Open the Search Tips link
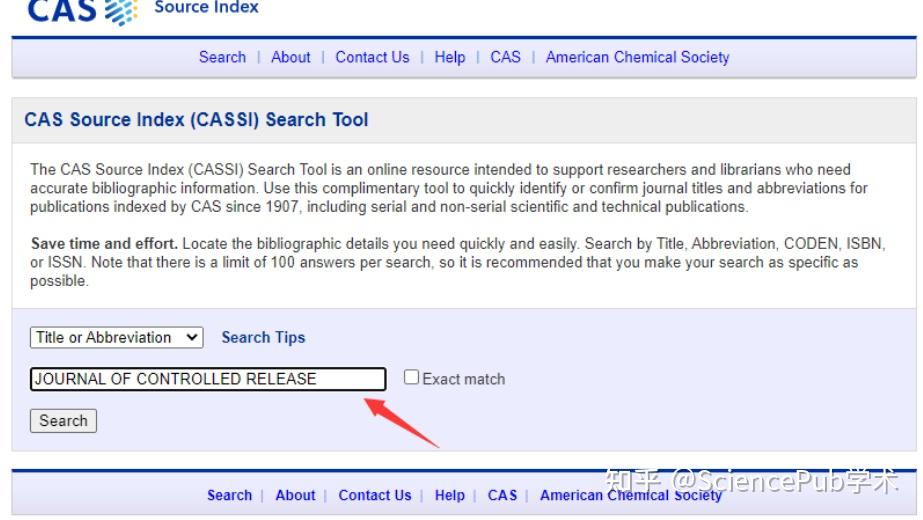Image resolution: width=923 pixels, height=520 pixels. pyautogui.click(x=263, y=337)
